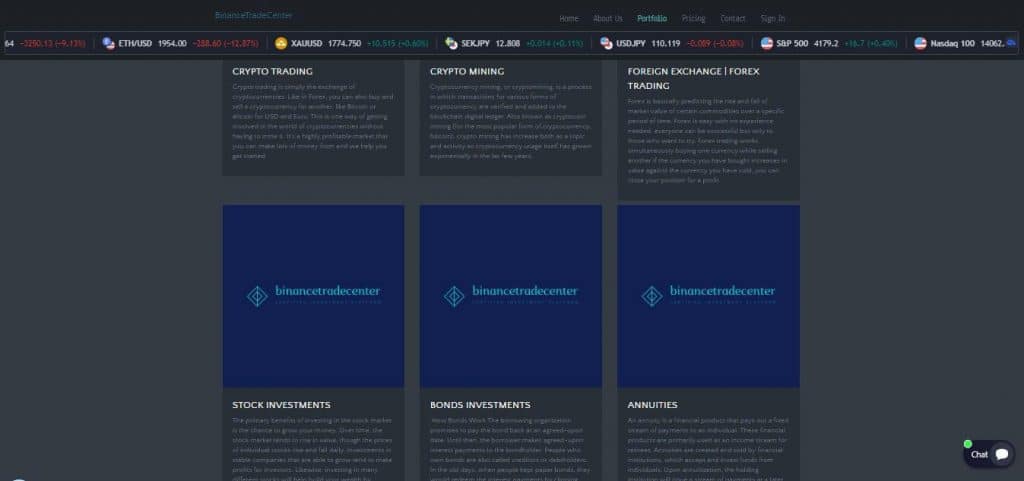The image size is (1024, 481).
Task: Click the Crypto Mining heading
Action: pyautogui.click(x=467, y=71)
